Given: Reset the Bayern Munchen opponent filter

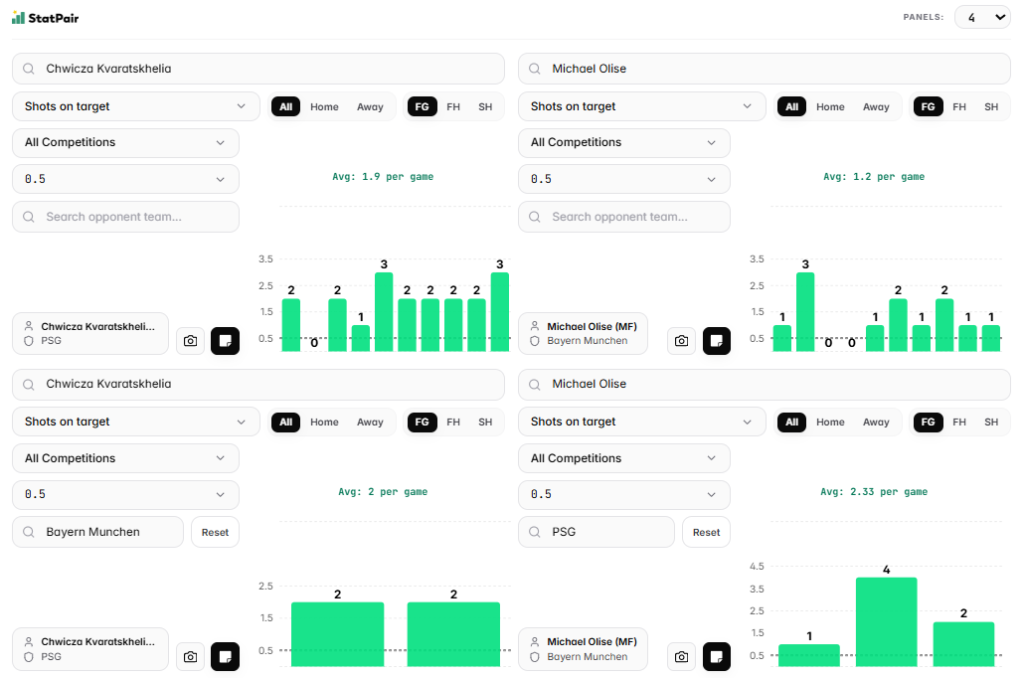Looking at the screenshot, I should coord(215,532).
